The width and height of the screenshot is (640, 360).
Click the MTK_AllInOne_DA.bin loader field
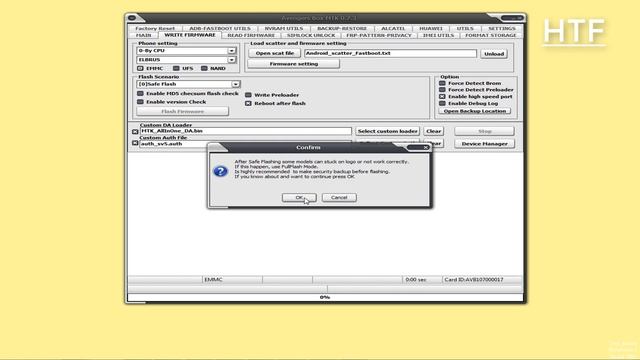245,131
